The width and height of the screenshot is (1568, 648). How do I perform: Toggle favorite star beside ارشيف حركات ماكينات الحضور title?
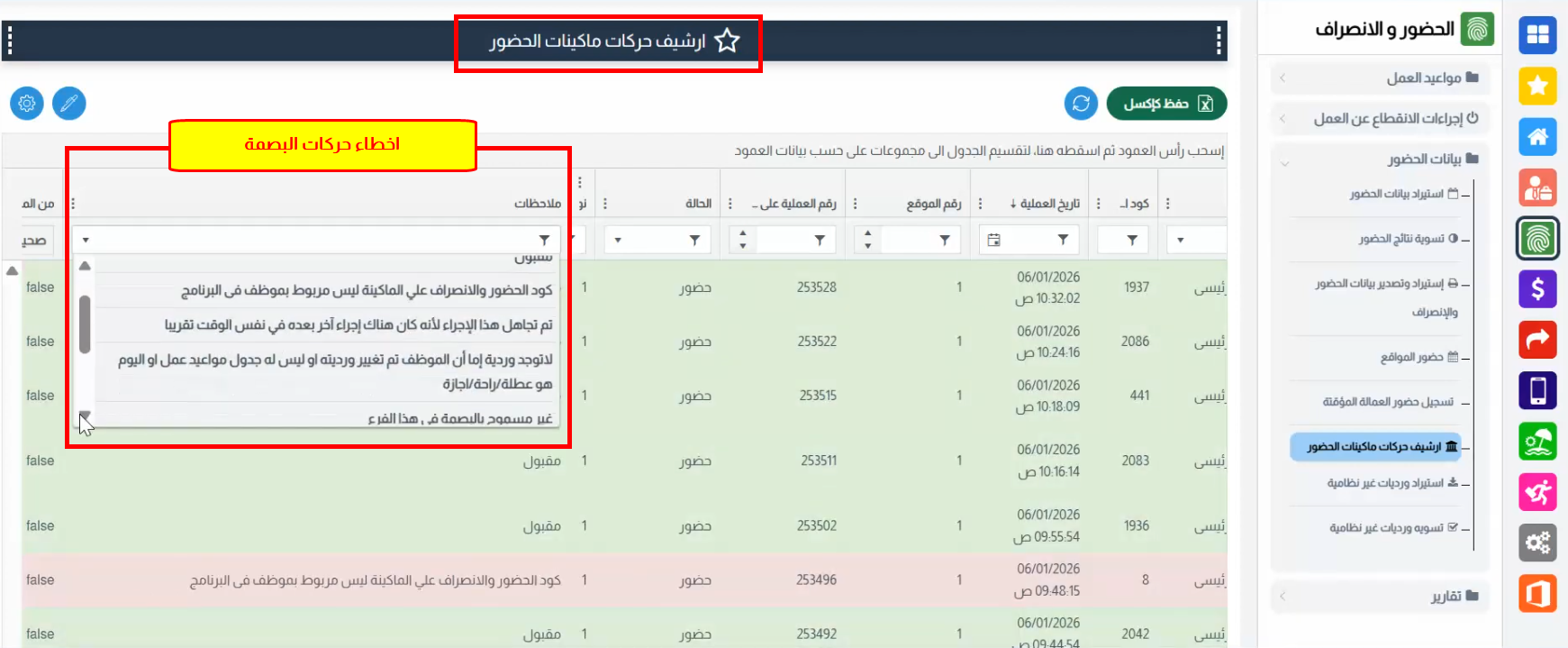[x=727, y=41]
